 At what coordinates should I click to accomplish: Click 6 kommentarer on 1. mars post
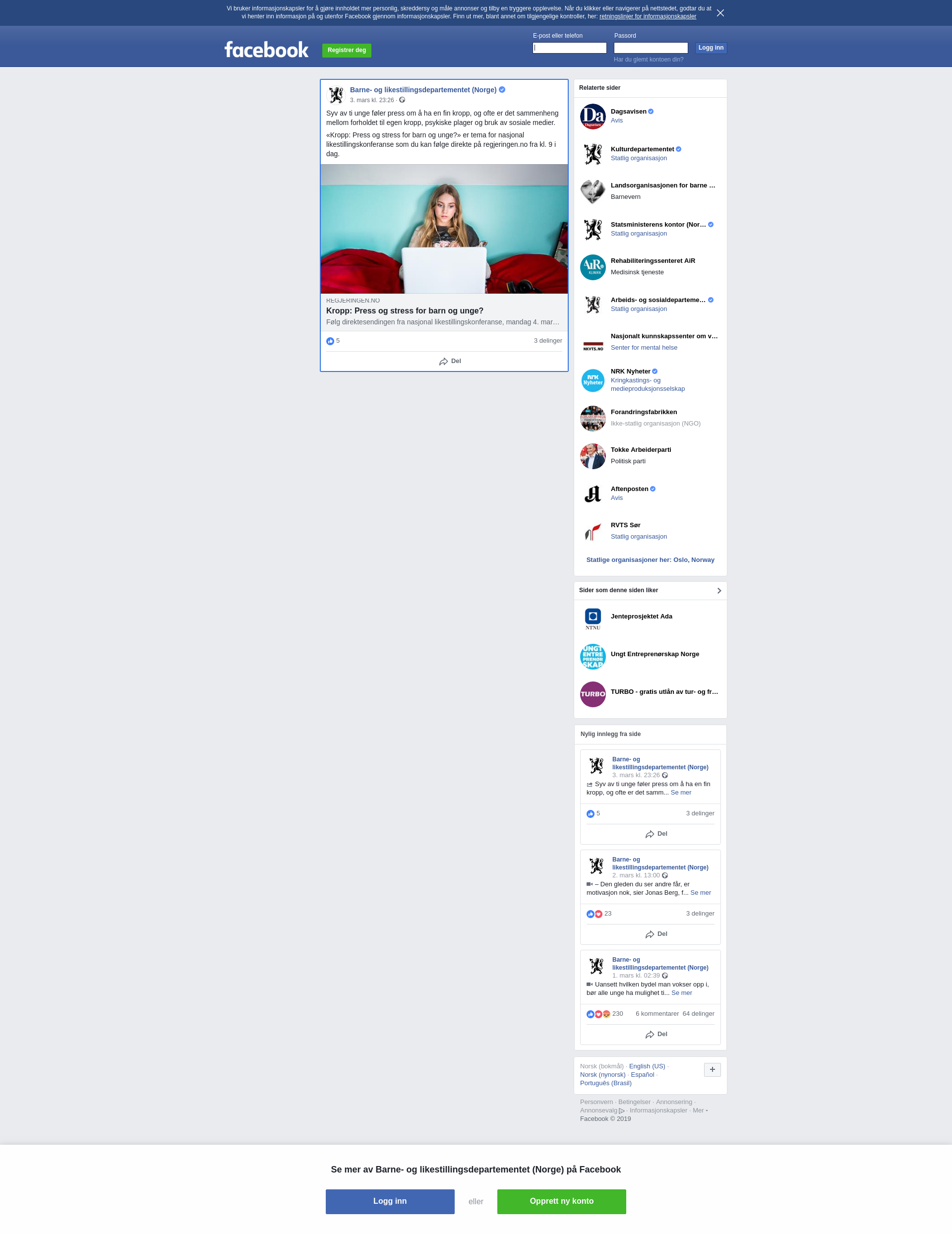[x=657, y=1014]
